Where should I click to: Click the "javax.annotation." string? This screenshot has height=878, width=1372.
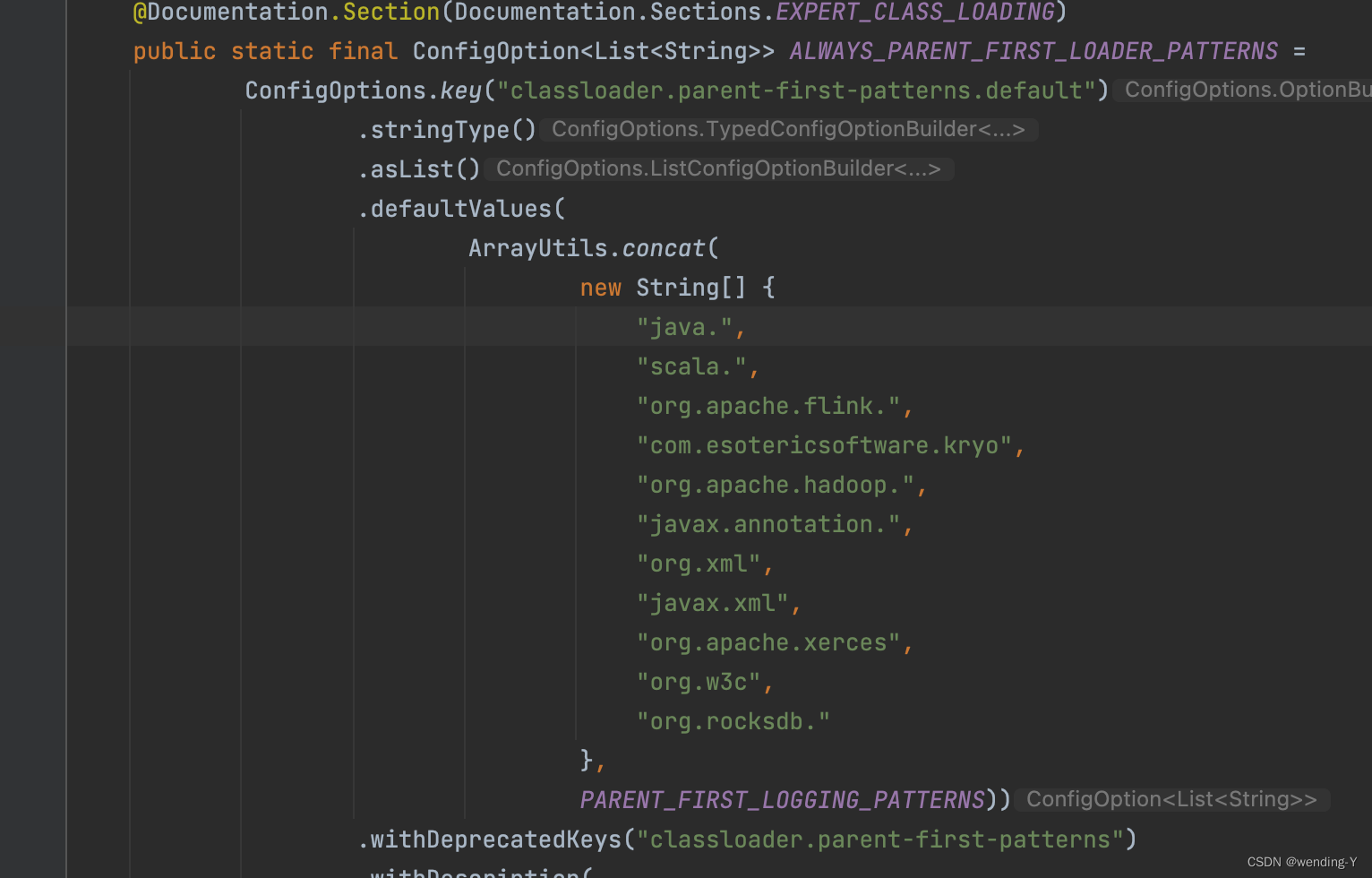click(768, 525)
